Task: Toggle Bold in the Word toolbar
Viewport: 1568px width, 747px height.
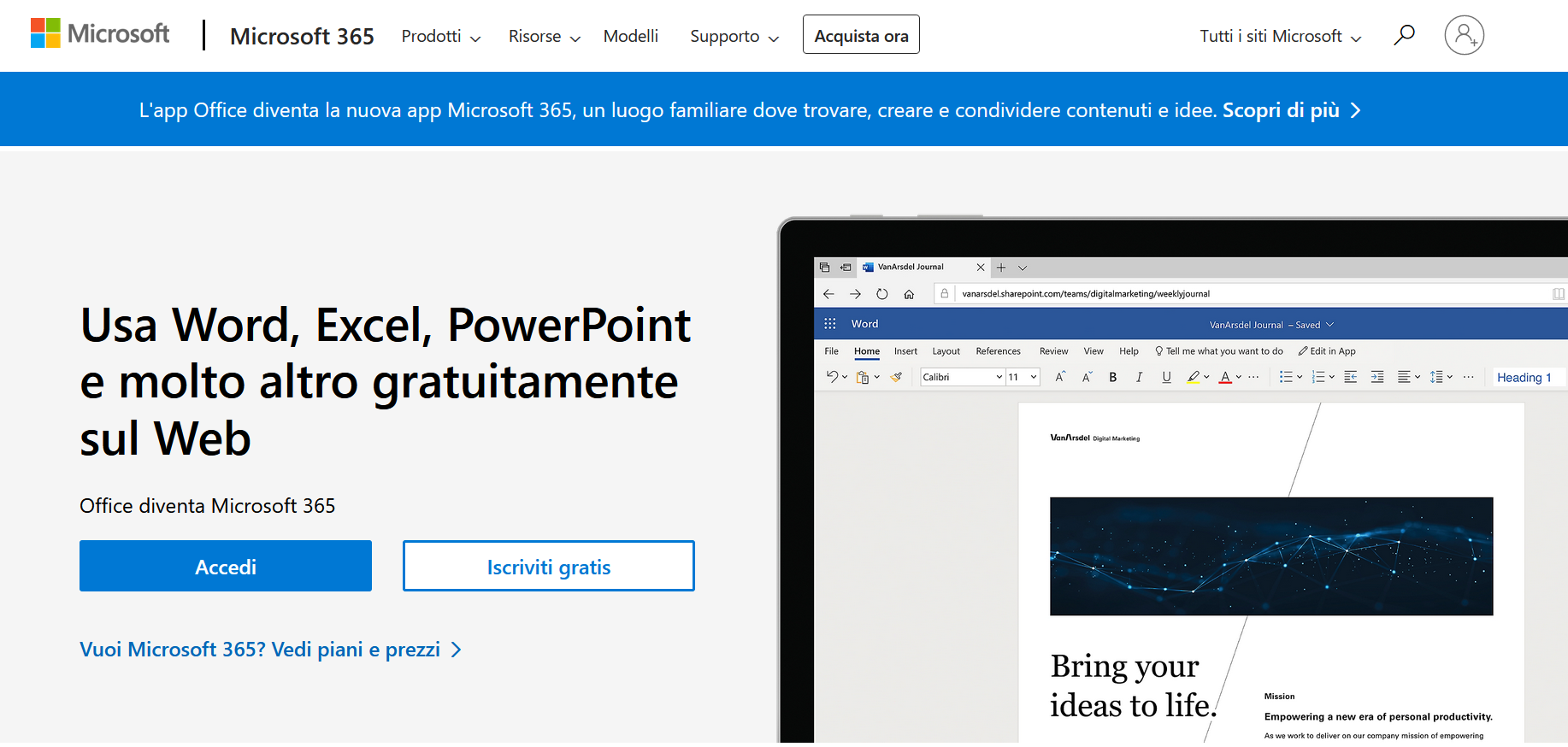Action: (x=1113, y=377)
